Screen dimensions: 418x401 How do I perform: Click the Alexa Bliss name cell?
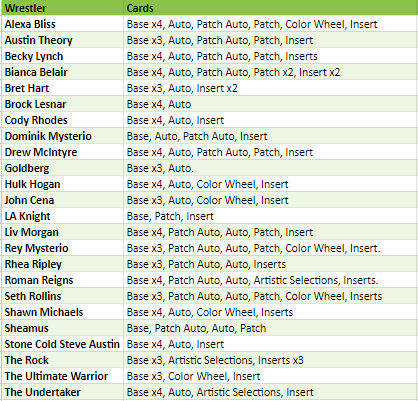point(62,24)
